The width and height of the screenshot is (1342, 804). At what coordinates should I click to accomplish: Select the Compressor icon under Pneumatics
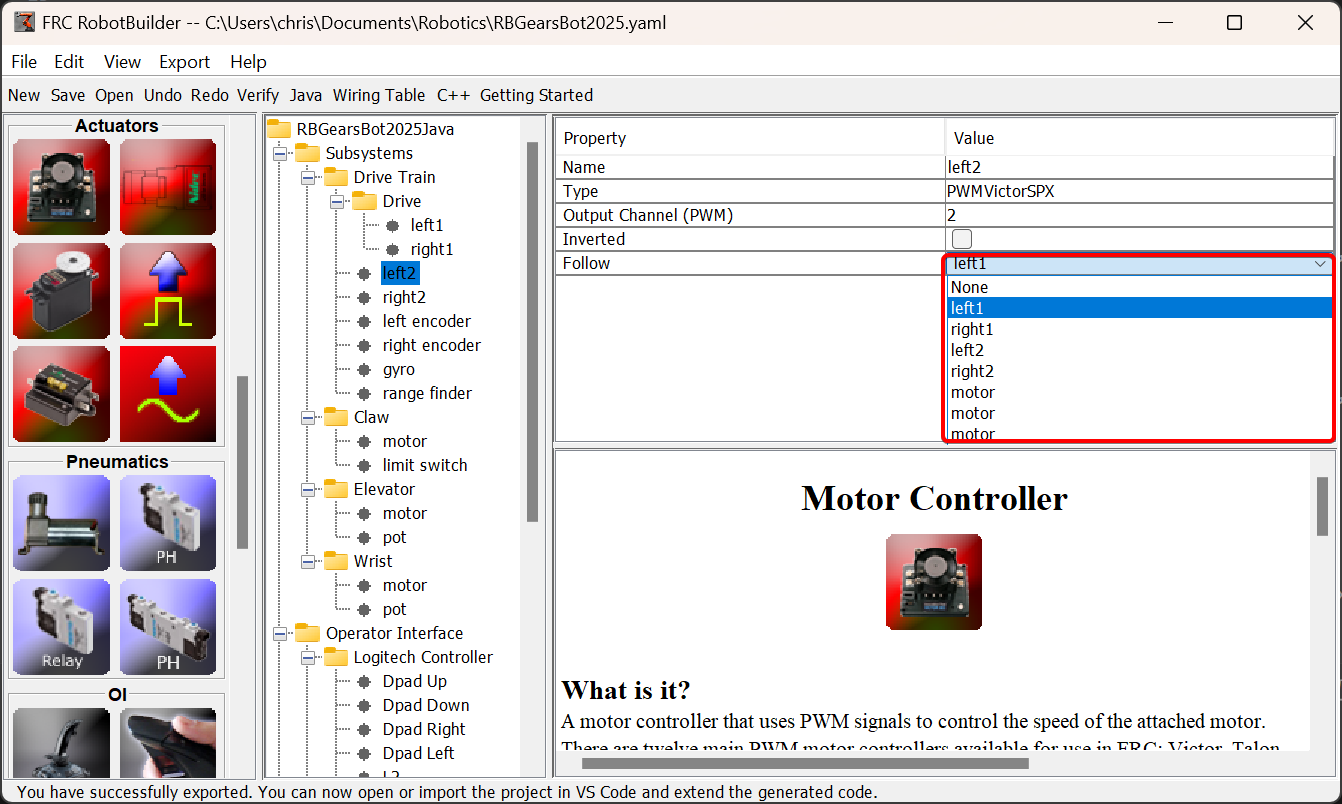[61, 522]
